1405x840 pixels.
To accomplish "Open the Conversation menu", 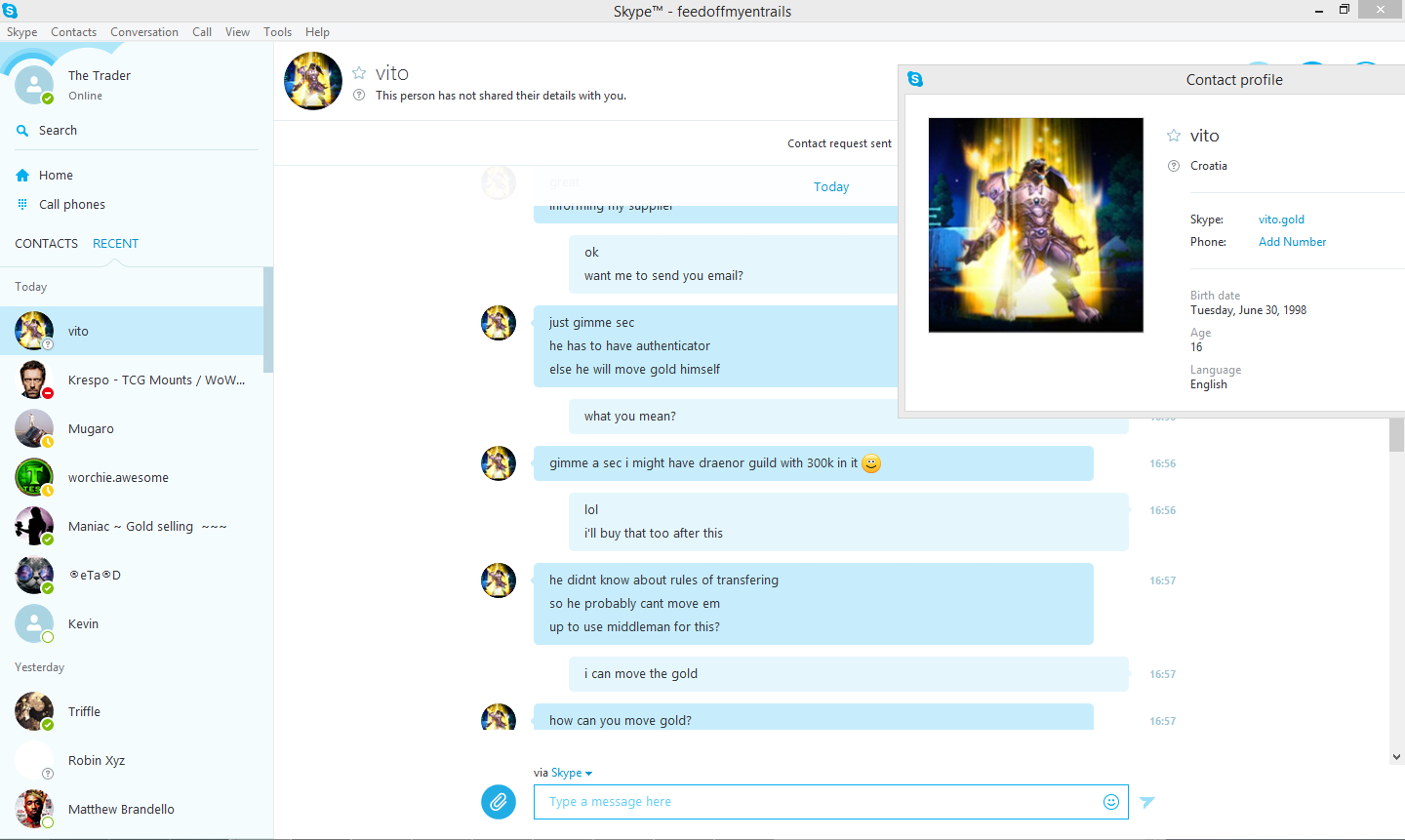I will coord(144,32).
